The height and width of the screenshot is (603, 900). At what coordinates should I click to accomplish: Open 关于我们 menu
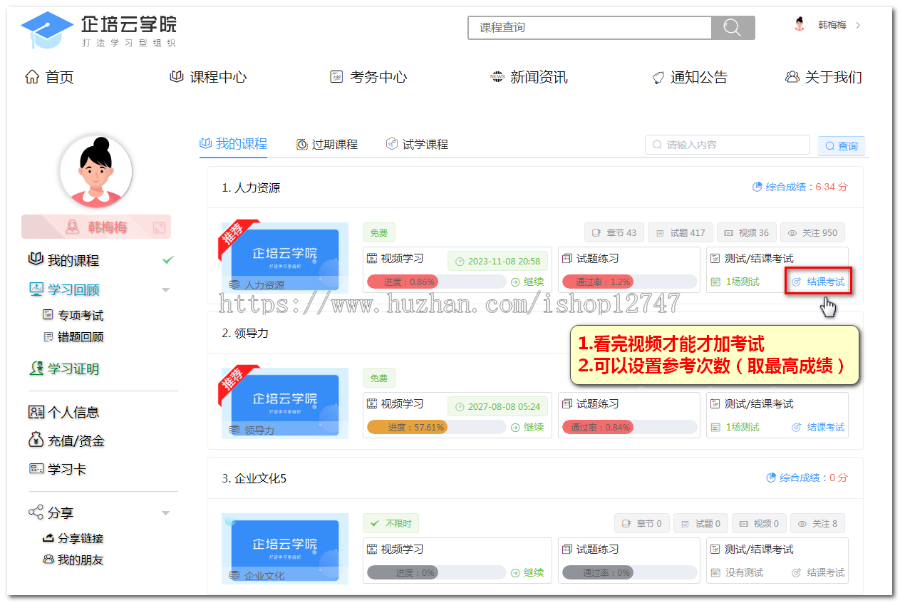point(823,77)
